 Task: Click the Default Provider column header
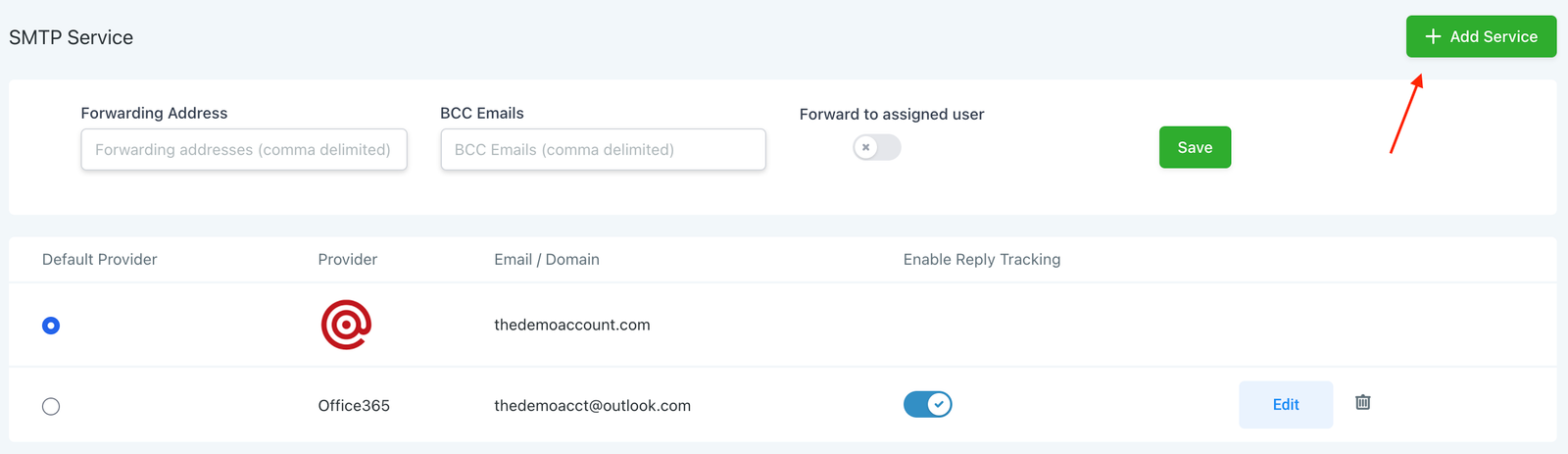tap(99, 259)
